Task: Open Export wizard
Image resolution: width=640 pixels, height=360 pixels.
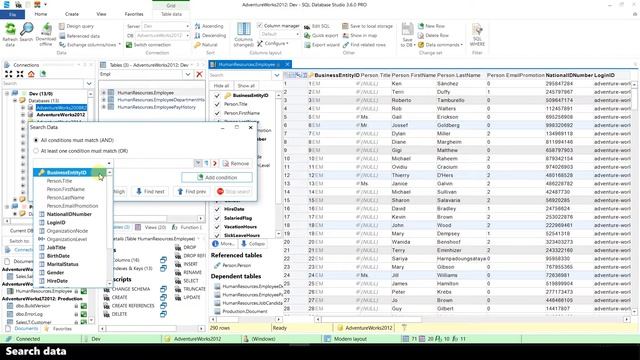Action: [322, 45]
